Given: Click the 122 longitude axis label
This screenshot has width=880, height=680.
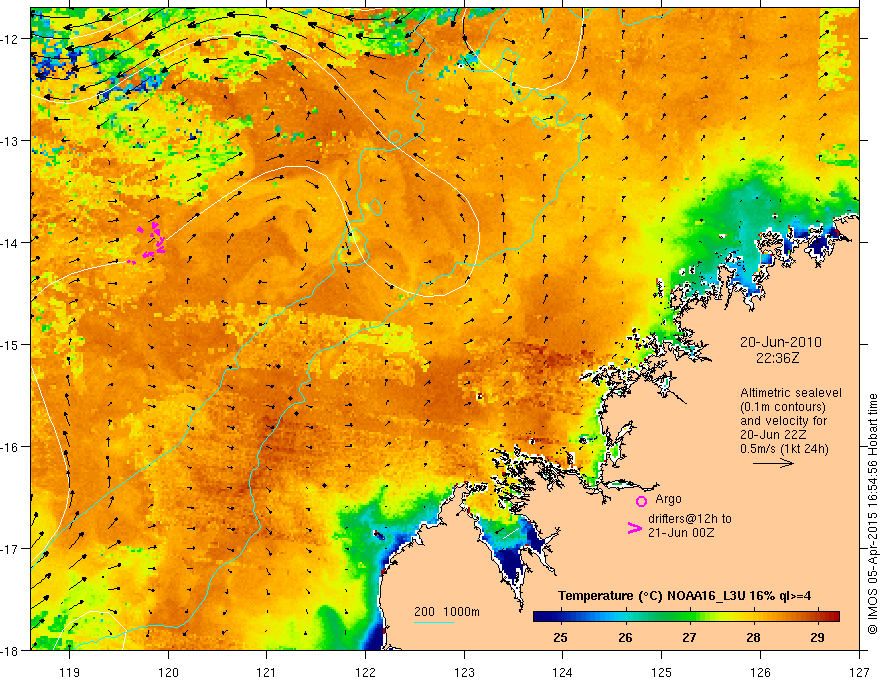Looking at the screenshot, I should [x=366, y=672].
